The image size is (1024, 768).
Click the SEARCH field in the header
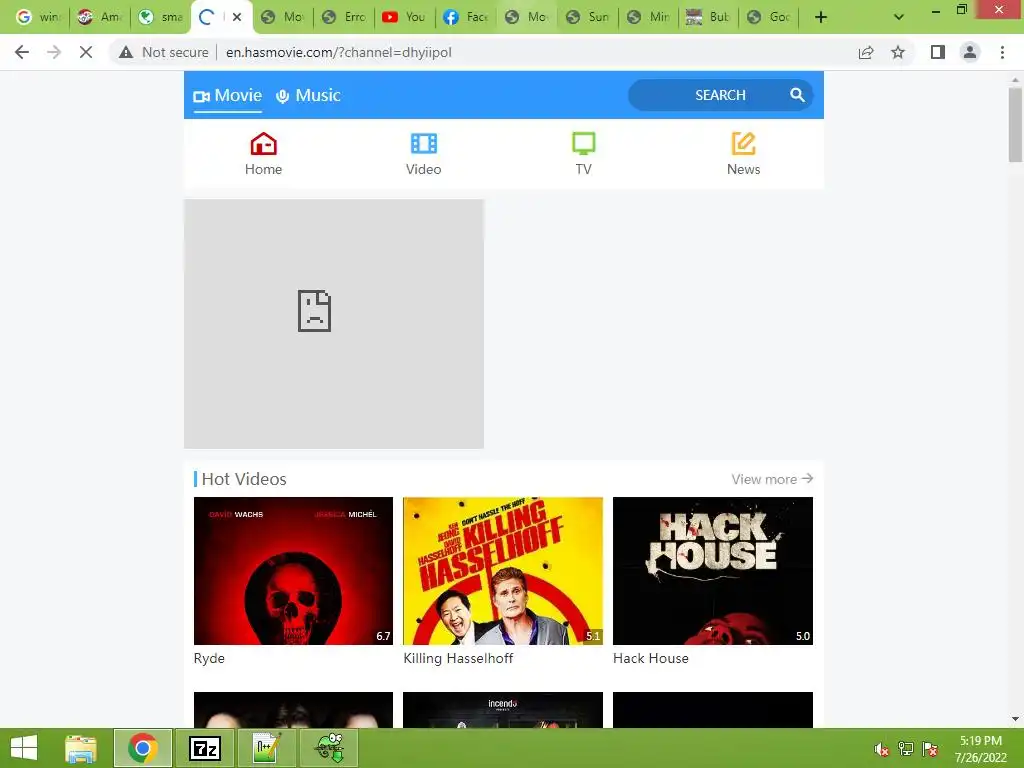[720, 95]
